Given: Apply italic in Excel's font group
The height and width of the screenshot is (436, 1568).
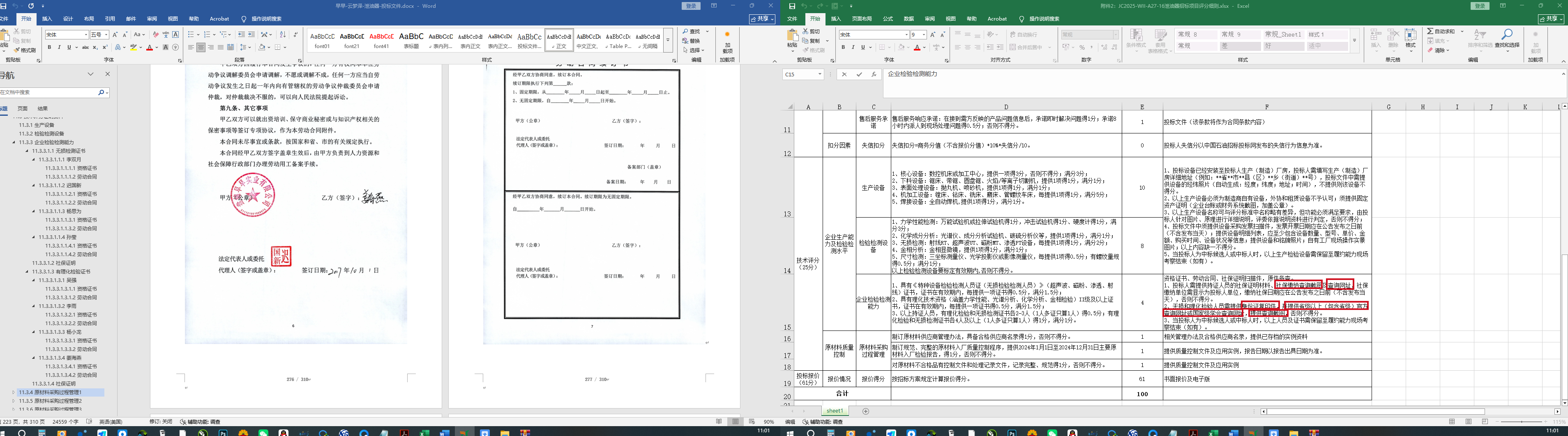Looking at the screenshot, I should (853, 48).
